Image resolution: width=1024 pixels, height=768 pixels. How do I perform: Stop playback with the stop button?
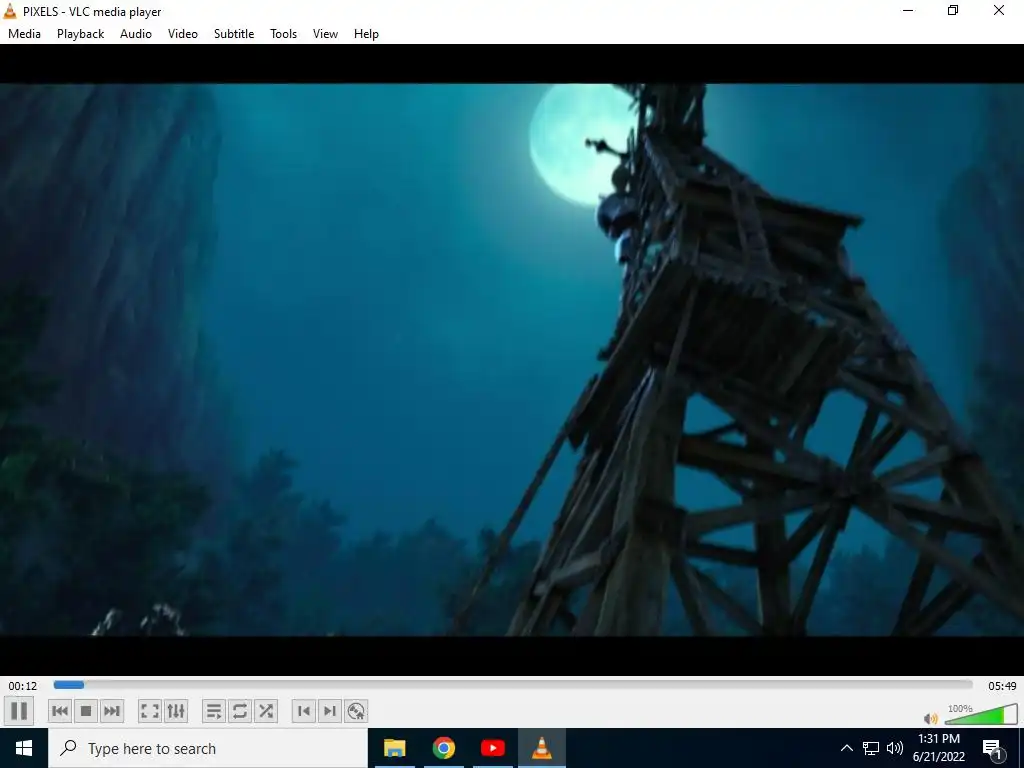(86, 711)
